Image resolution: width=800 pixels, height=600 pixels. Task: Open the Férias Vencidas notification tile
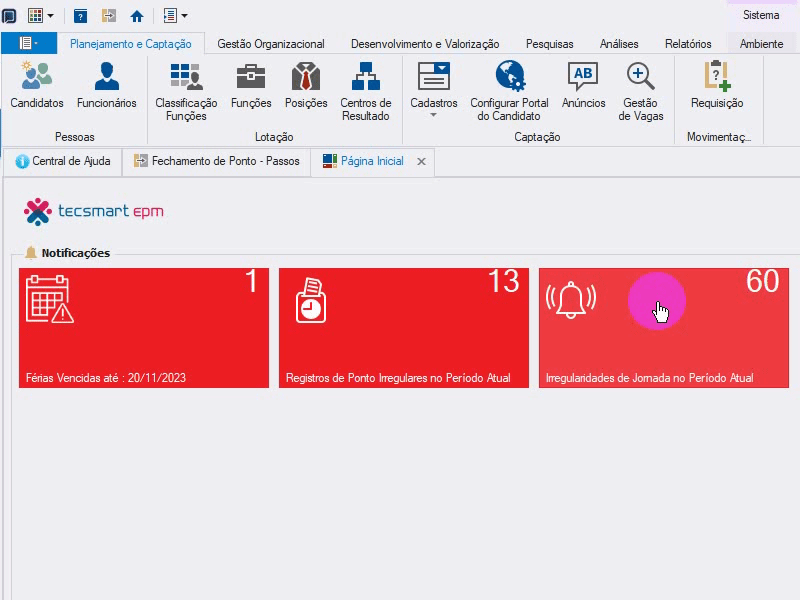tap(144, 328)
